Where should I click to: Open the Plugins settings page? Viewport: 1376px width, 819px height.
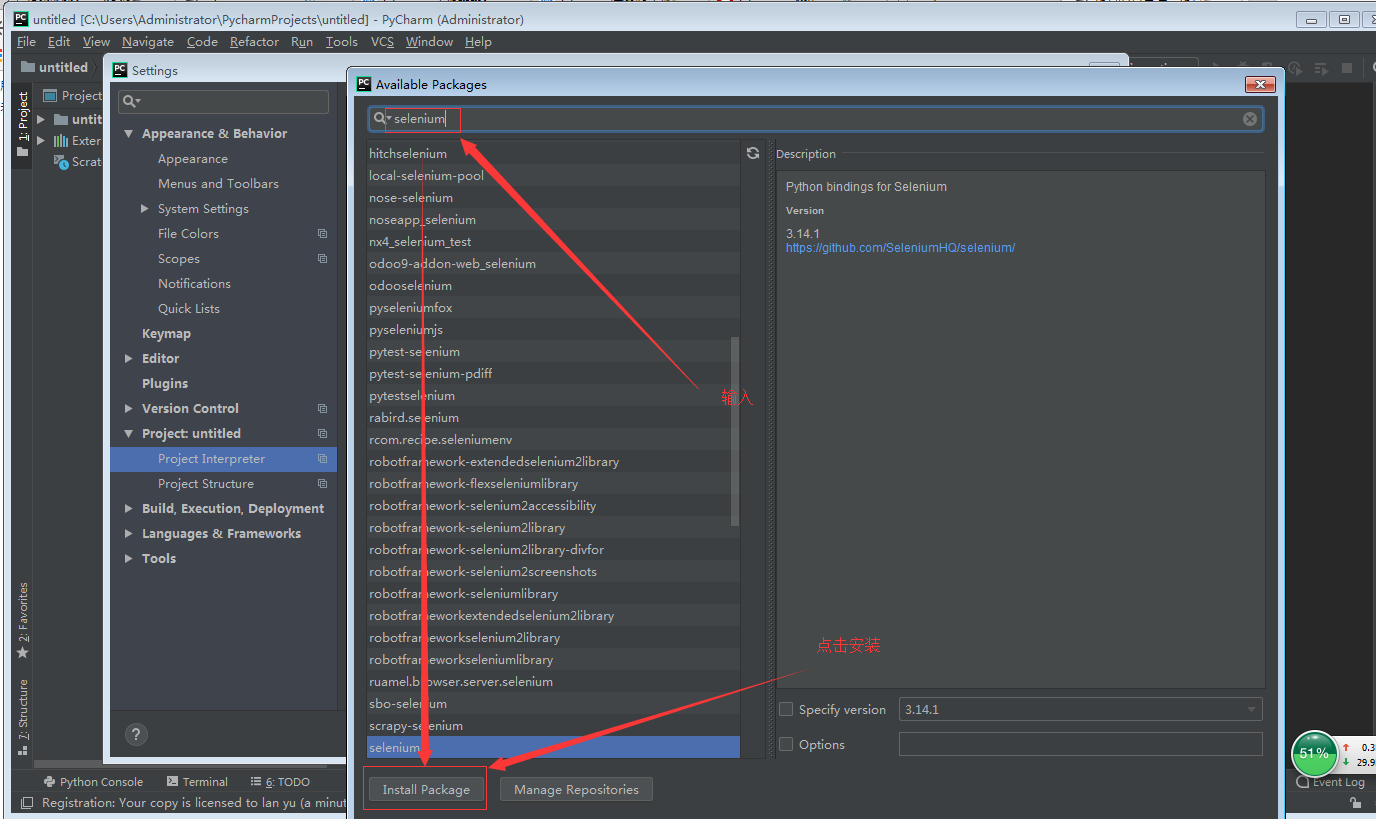point(165,384)
